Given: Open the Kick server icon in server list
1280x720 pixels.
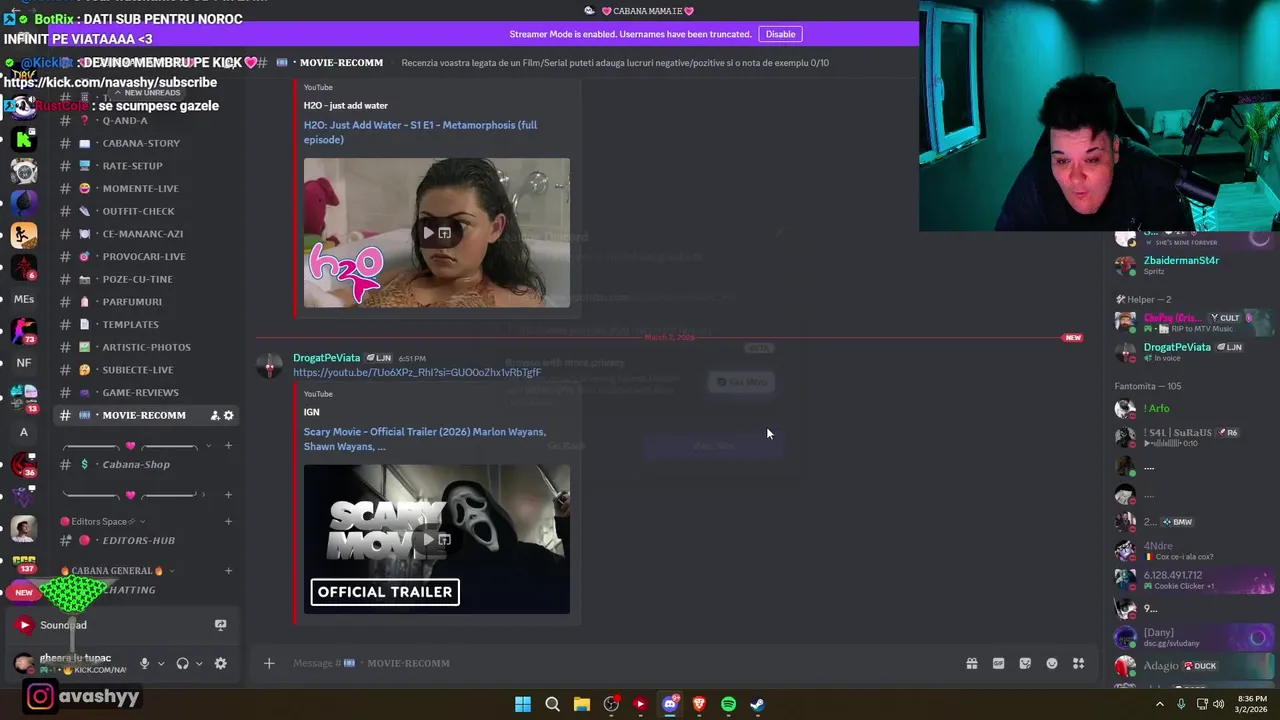Looking at the screenshot, I should coord(24,140).
